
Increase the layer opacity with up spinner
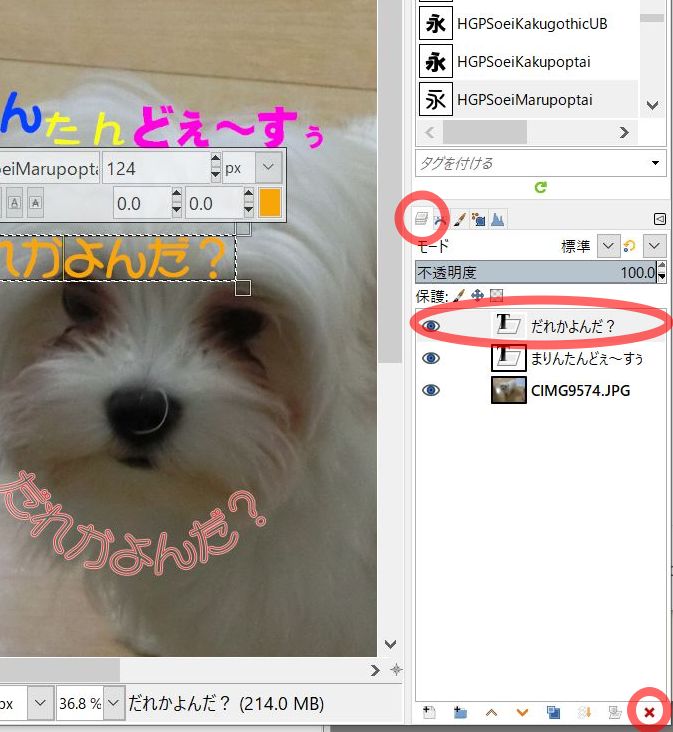662,267
